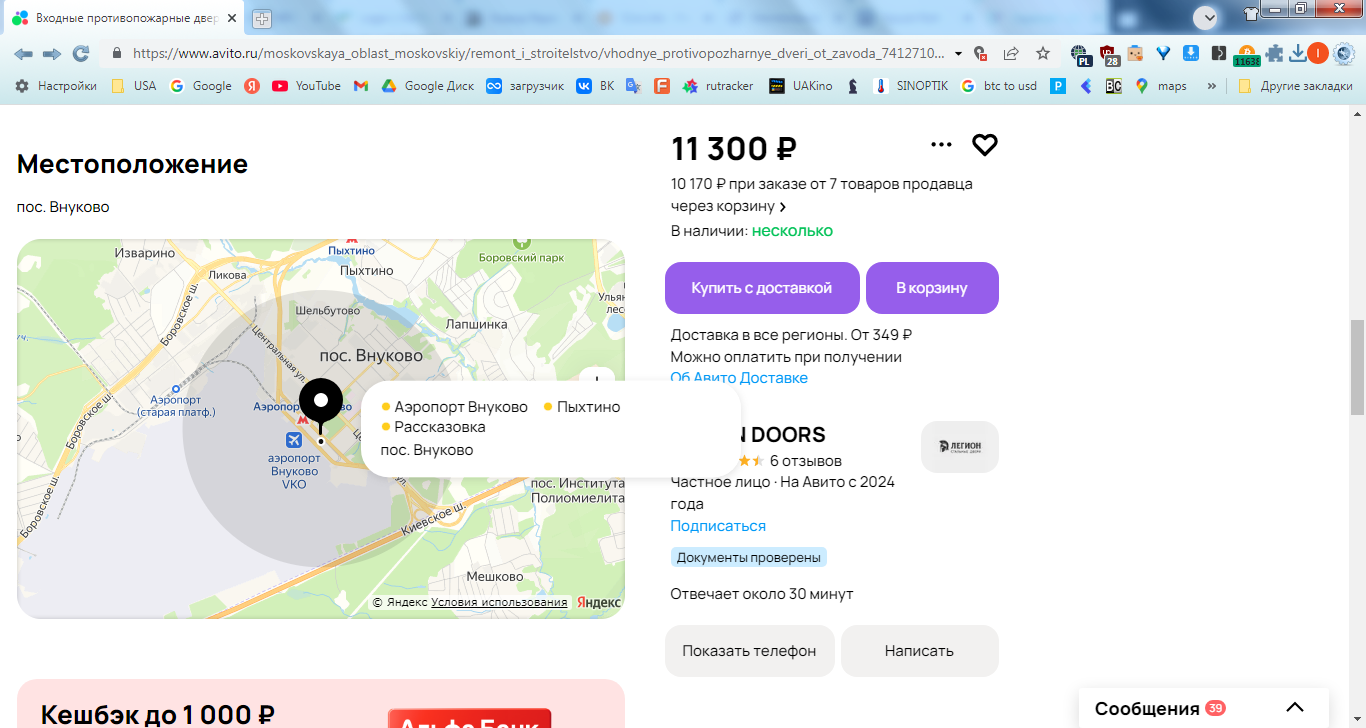Open Об Авито Доставке link
This screenshot has width=1366, height=728.
739,378
